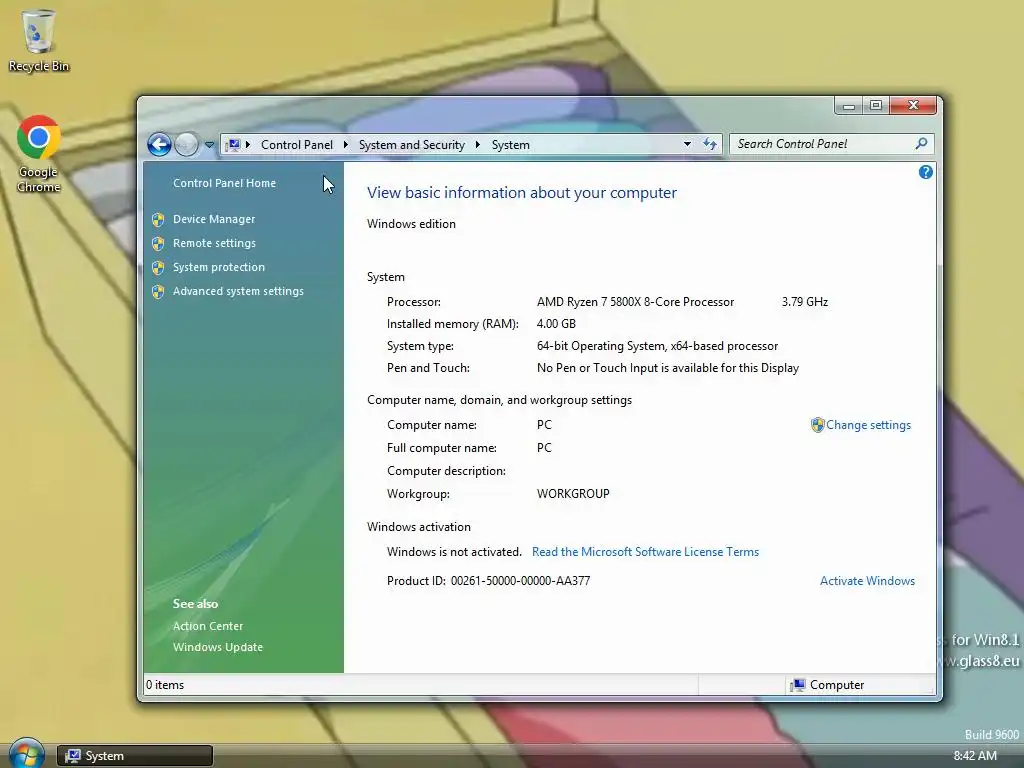Screen dimensions: 1024x768
Task: Refresh the address bar view
Action: click(710, 144)
